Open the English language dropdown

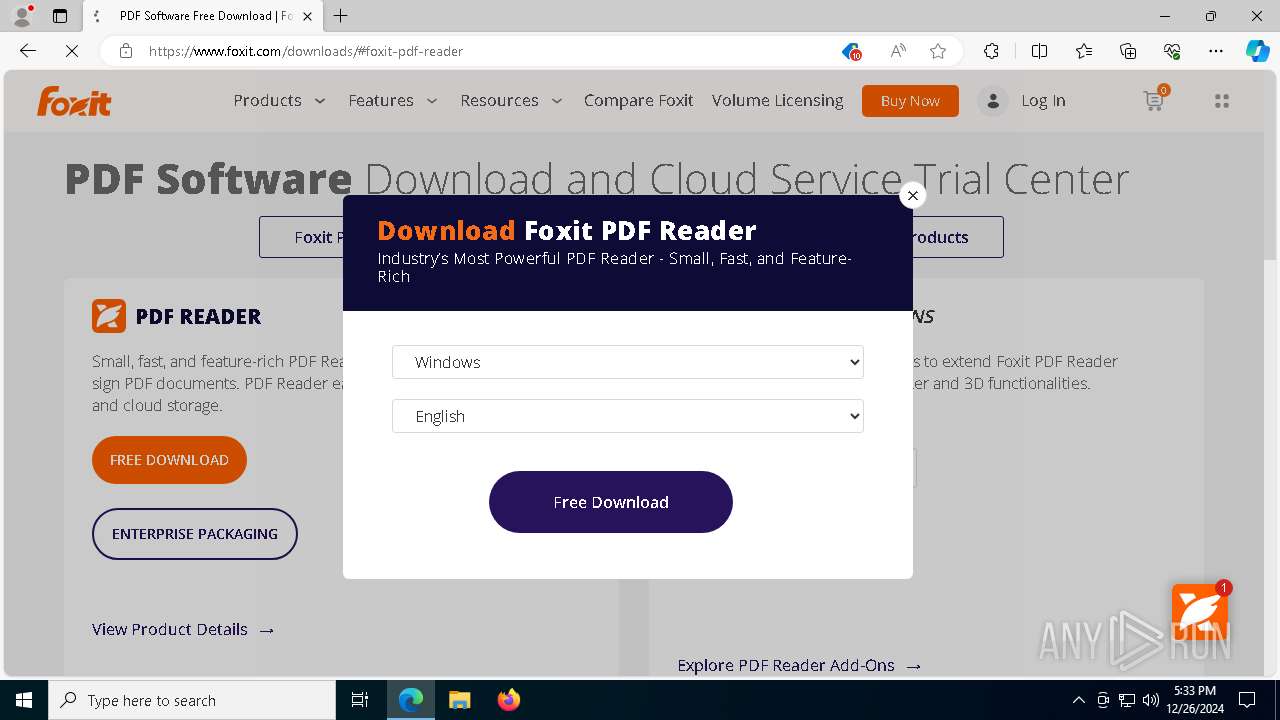(628, 416)
